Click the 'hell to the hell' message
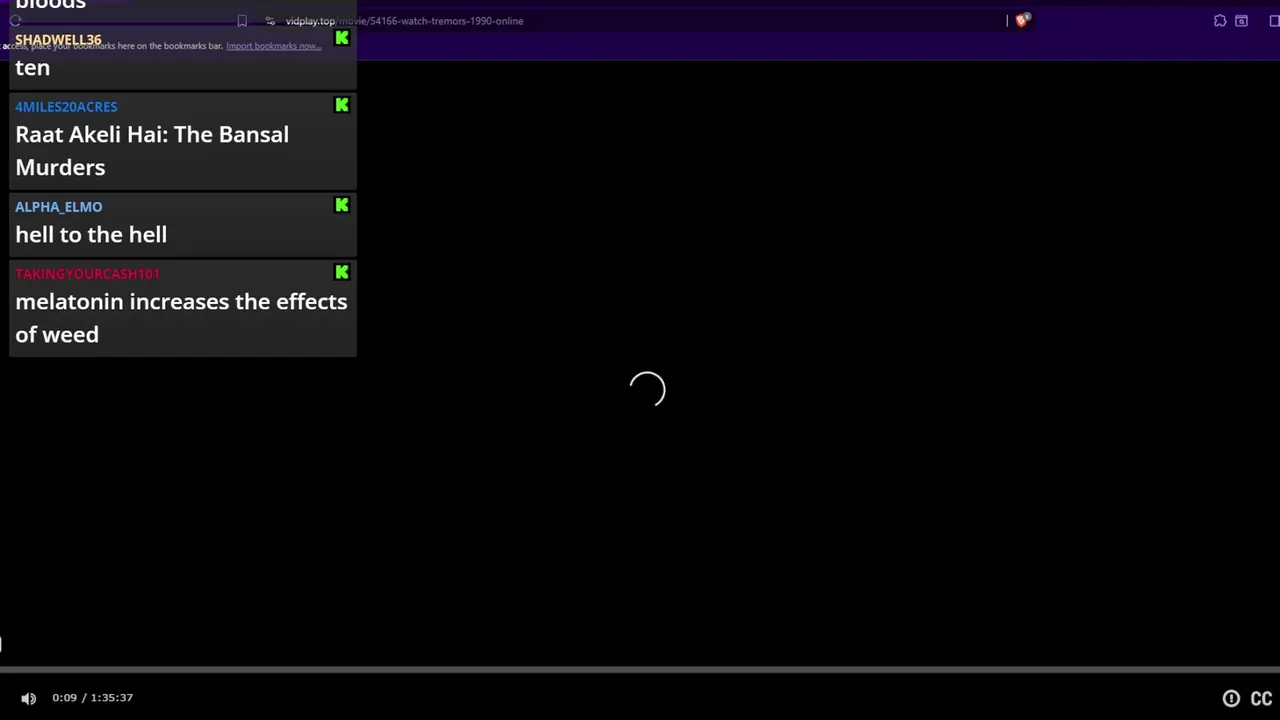Screen dimensions: 1280x720 91,235
